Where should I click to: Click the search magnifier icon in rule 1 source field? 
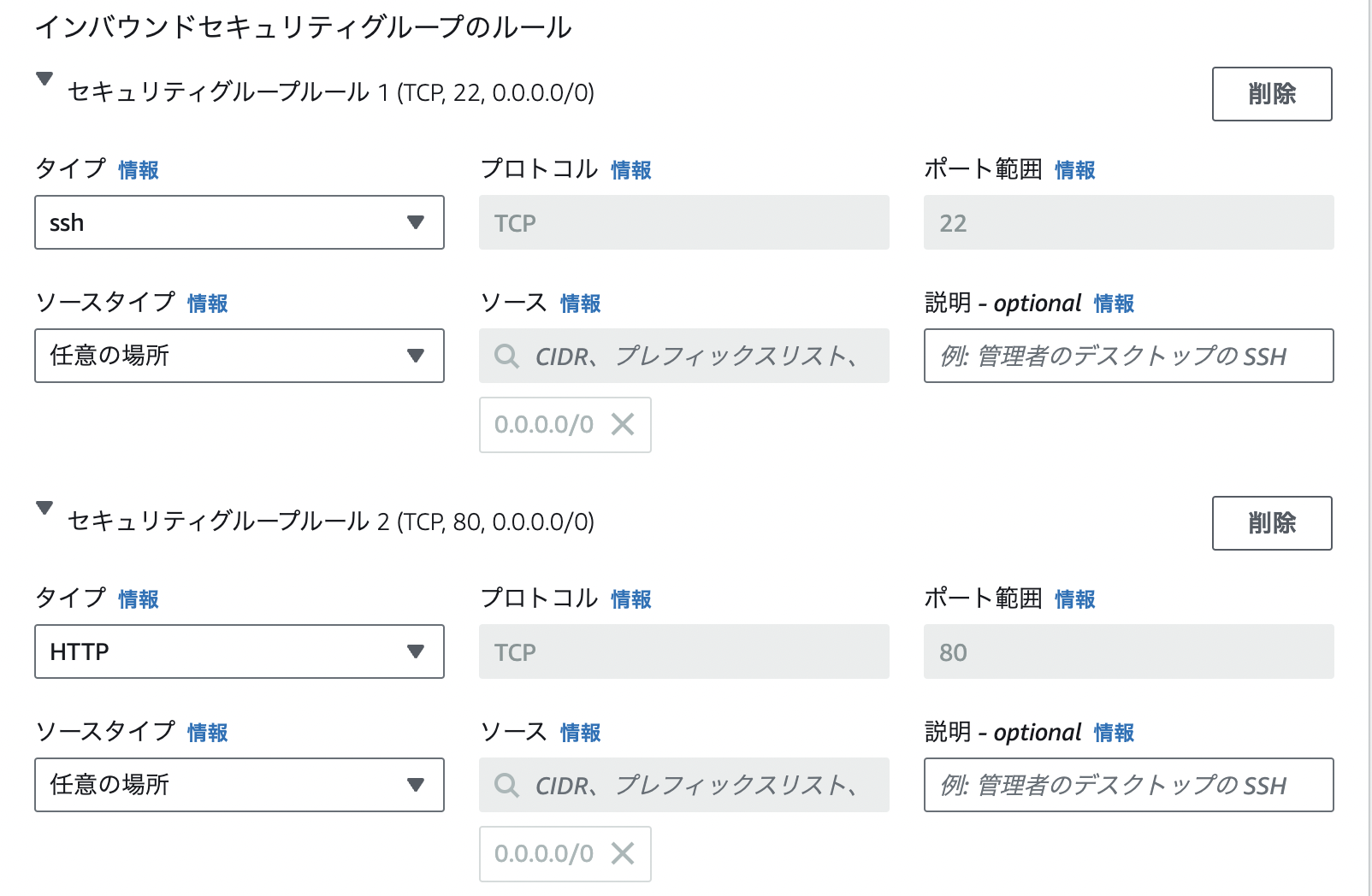point(506,357)
